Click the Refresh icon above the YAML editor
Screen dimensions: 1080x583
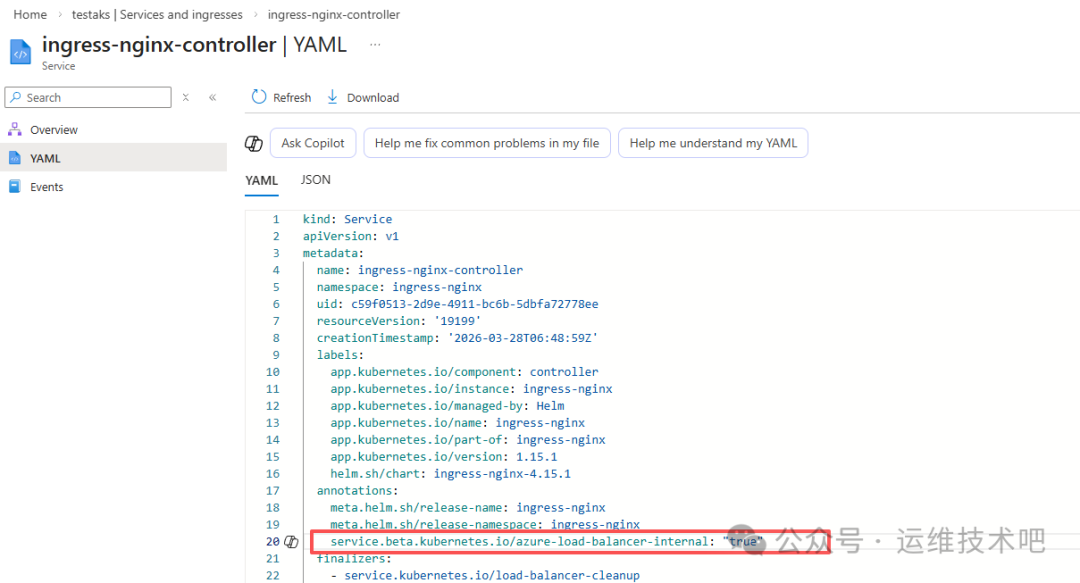point(259,97)
